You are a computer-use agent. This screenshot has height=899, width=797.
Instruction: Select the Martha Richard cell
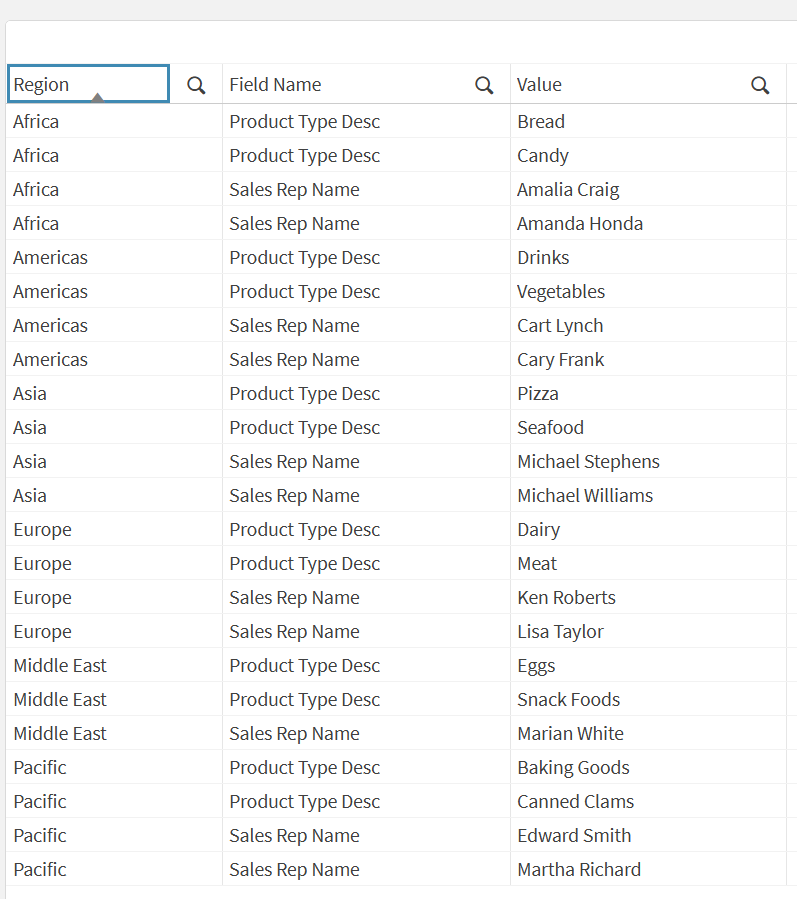579,870
